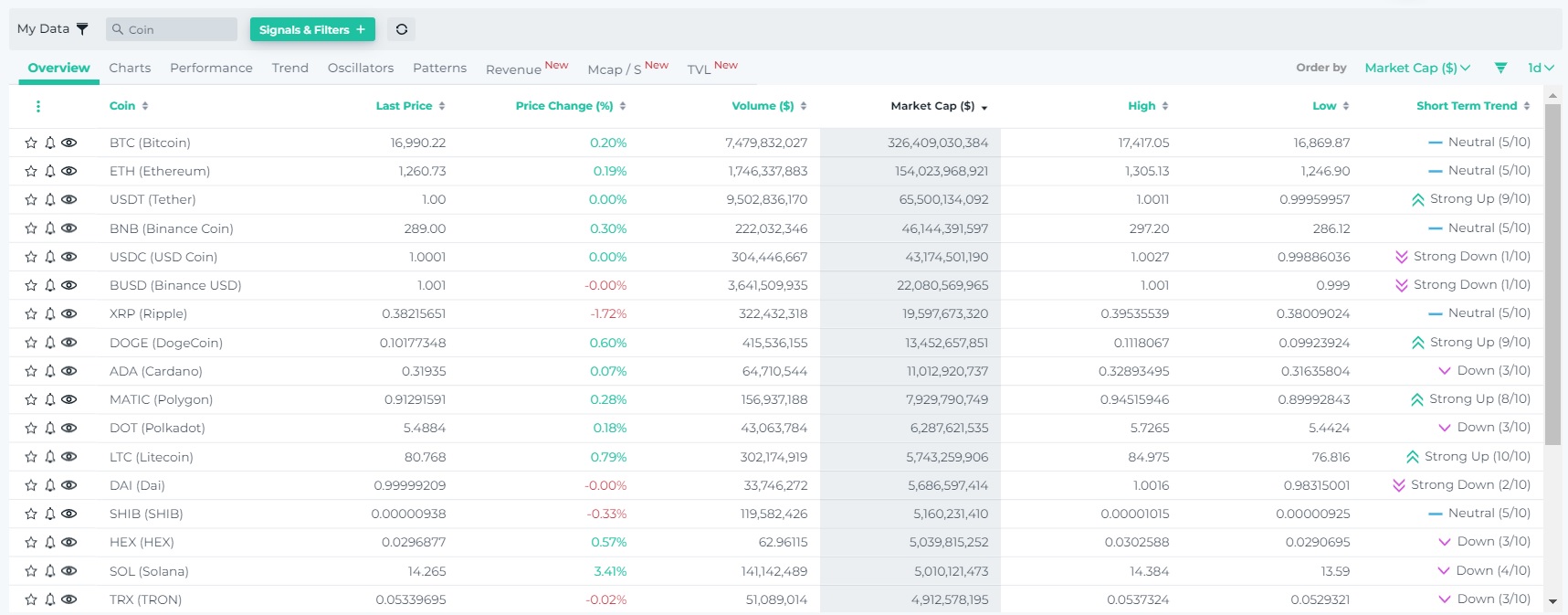Image resolution: width=1568 pixels, height=615 pixels.
Task: Set alert bell for ETH (Ethereum)
Action: click(50, 171)
